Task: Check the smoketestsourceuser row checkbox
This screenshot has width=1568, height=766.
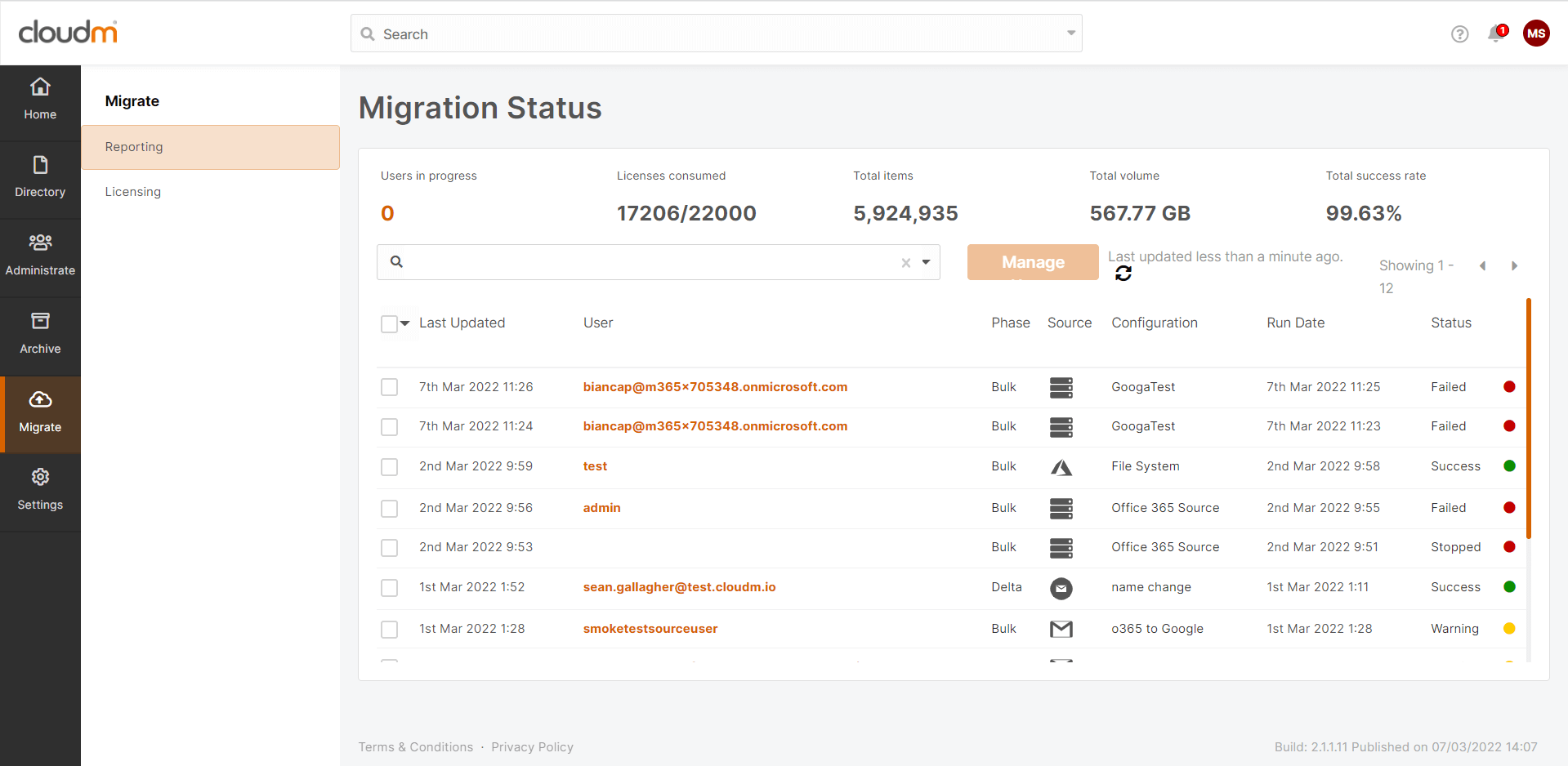Action: pyautogui.click(x=390, y=630)
